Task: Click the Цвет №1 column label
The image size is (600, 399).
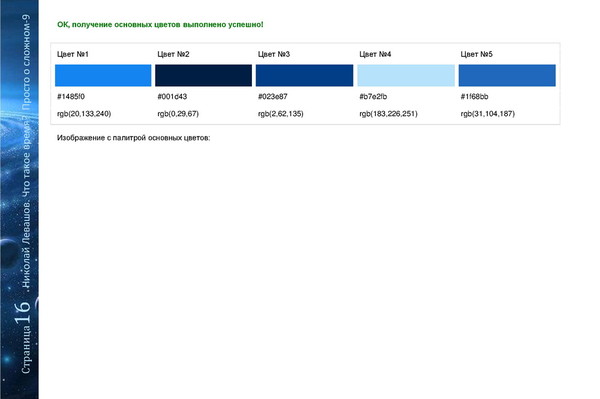Action: coord(73,54)
